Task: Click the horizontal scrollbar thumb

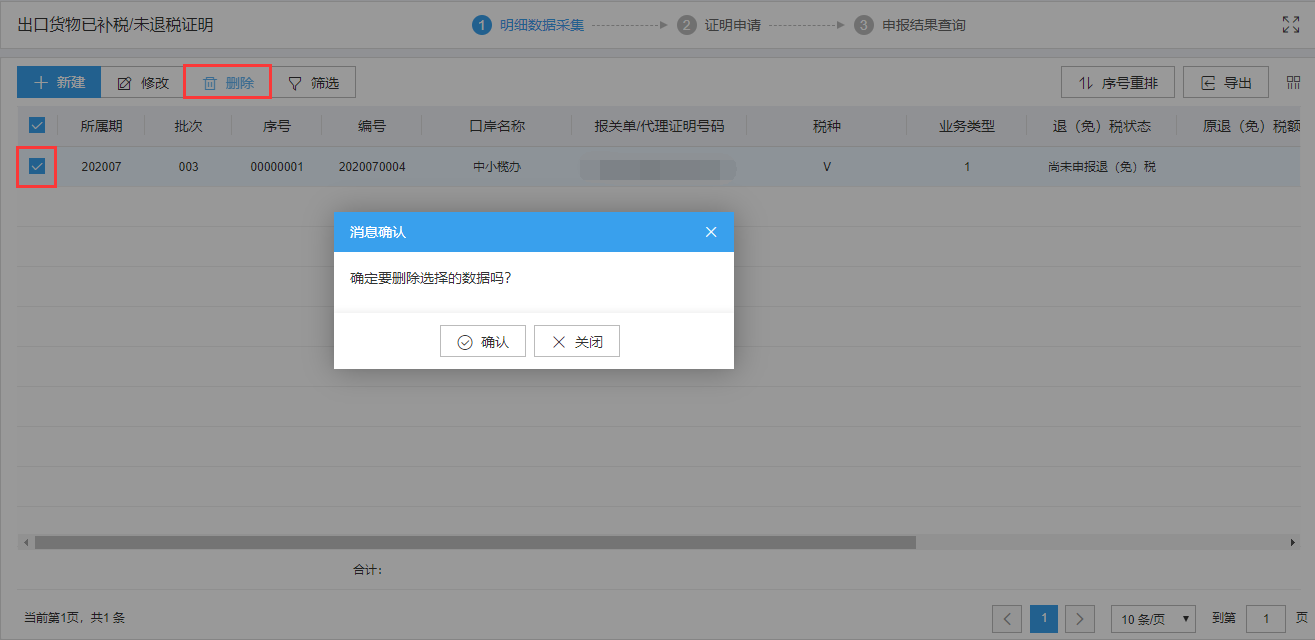Action: (475, 542)
